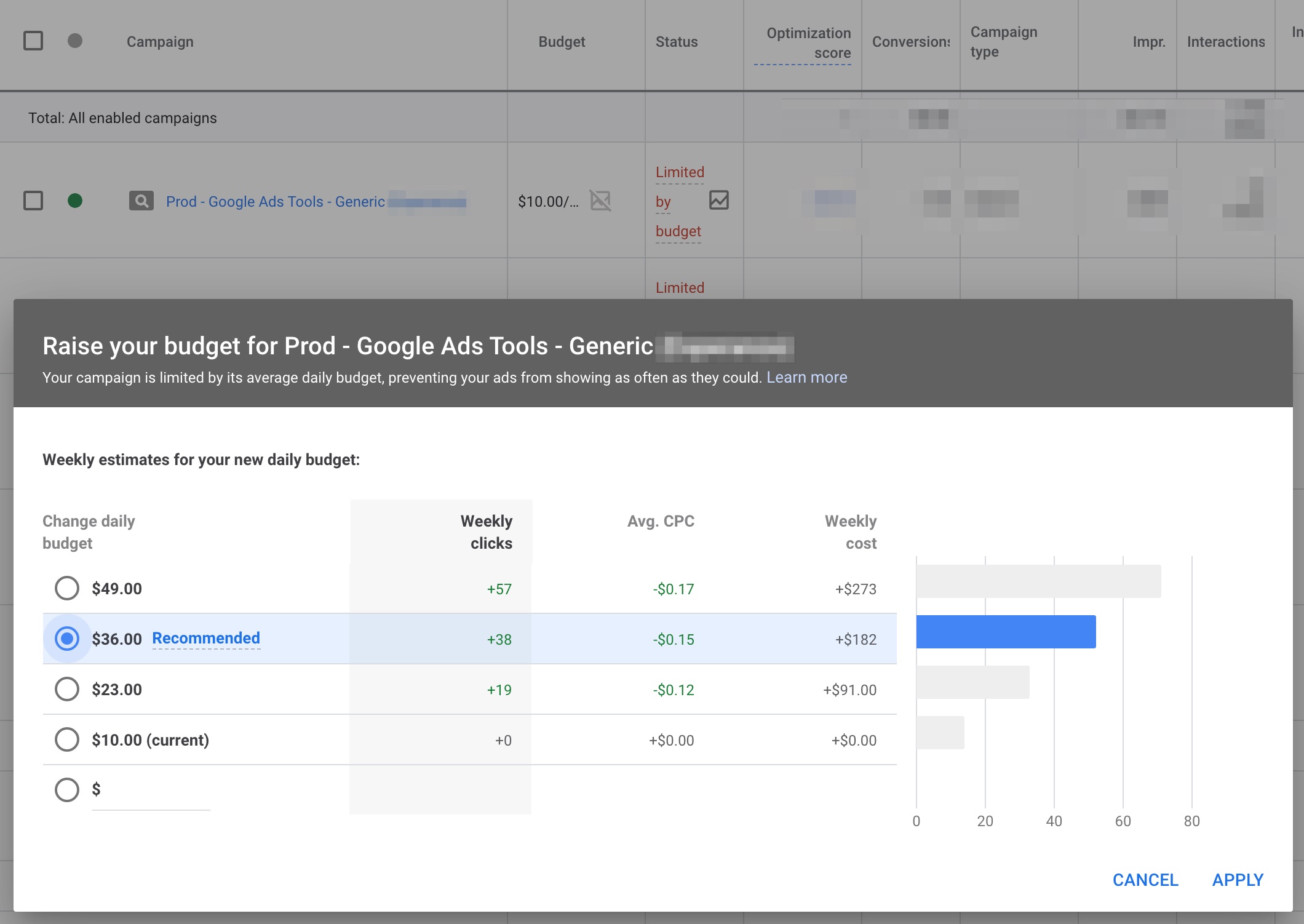Screen dimensions: 1304x924
Task: Open the Learn more link
Action: [x=806, y=377]
